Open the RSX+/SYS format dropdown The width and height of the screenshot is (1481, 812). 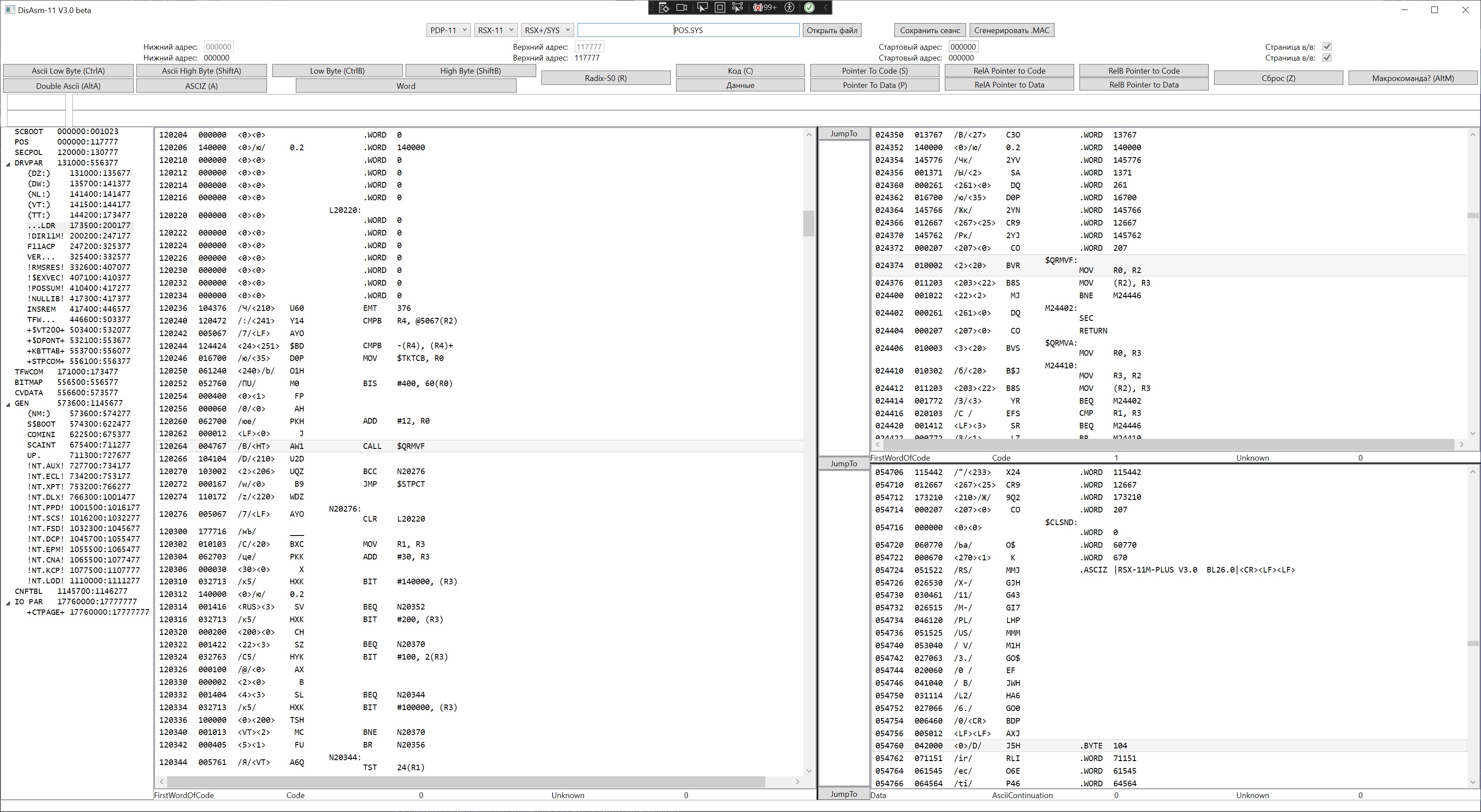tap(548, 30)
